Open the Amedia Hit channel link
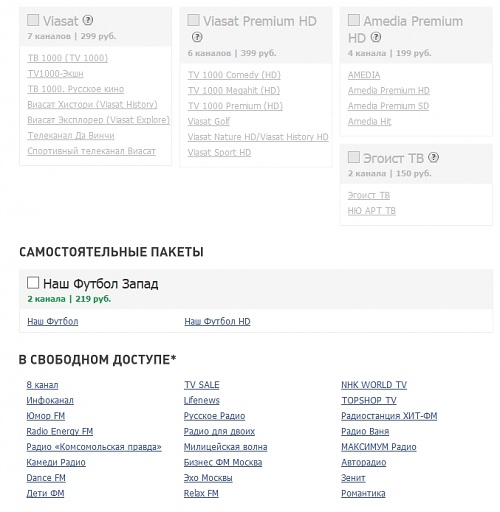 point(369,121)
